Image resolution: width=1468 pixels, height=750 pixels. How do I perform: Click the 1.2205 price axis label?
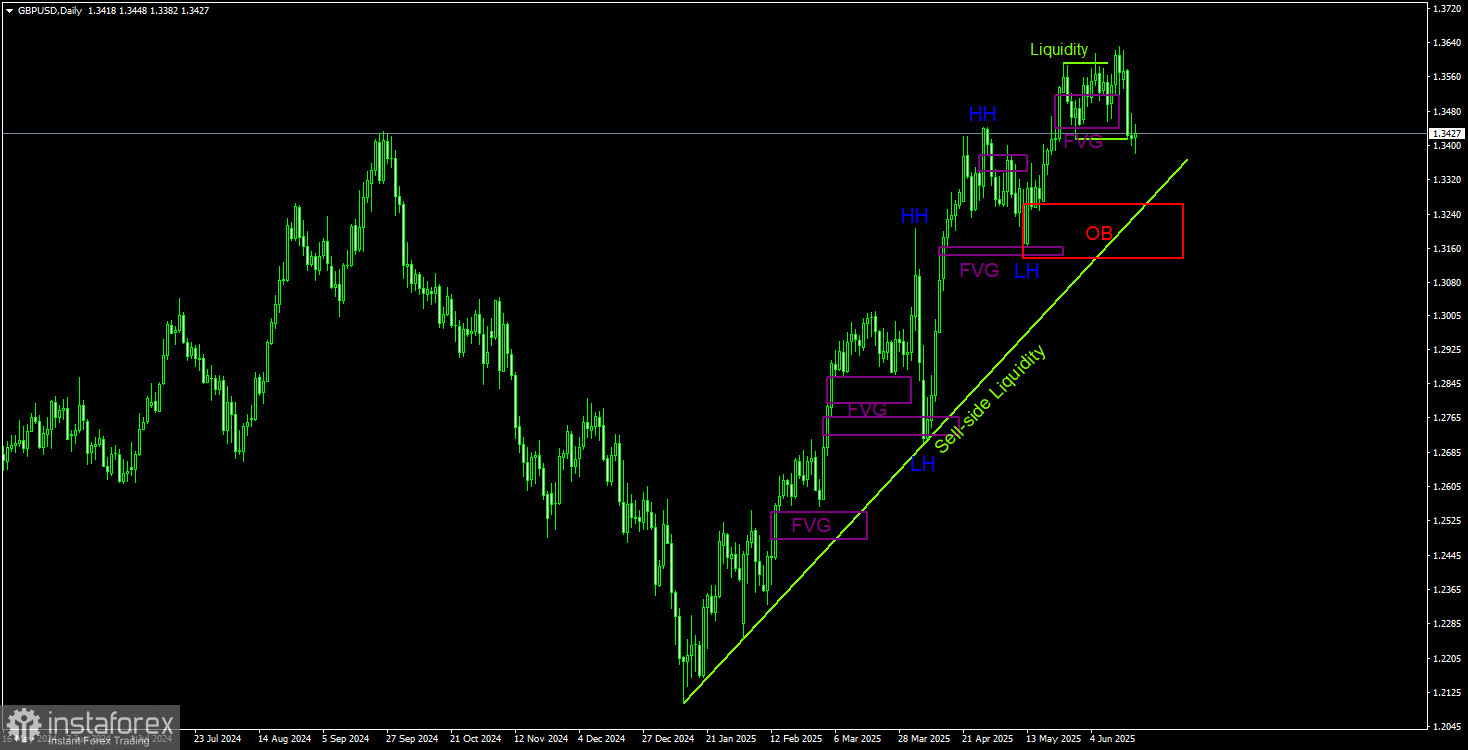click(1445, 658)
